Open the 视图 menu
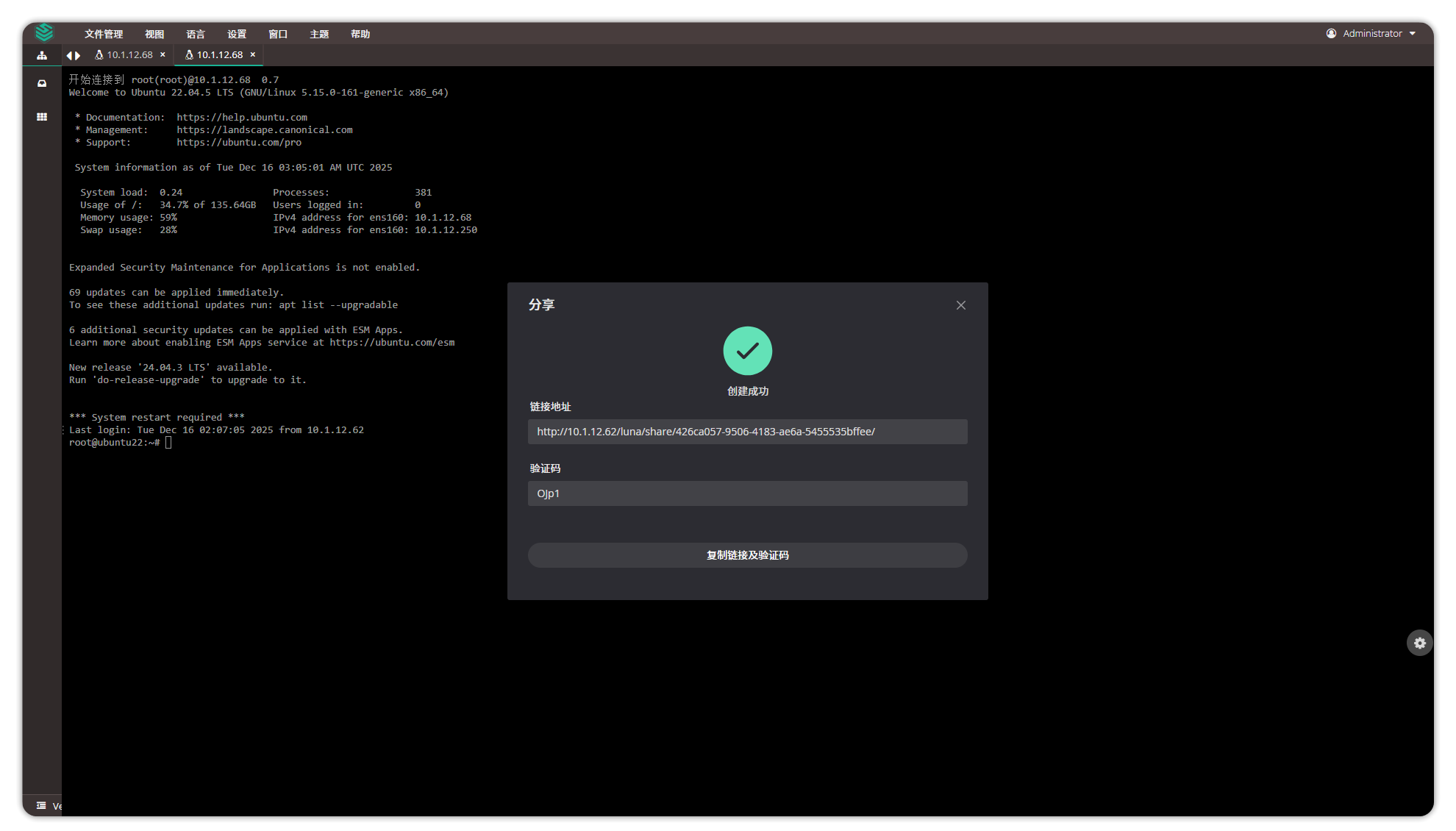This screenshot has width=1456, height=831. (x=154, y=34)
